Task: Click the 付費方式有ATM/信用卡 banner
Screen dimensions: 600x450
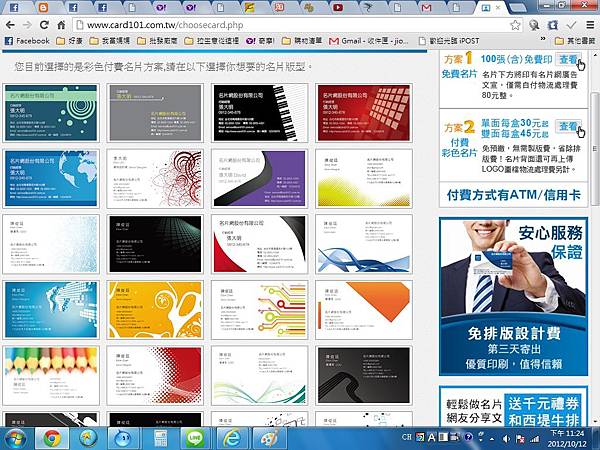Action: click(x=514, y=195)
